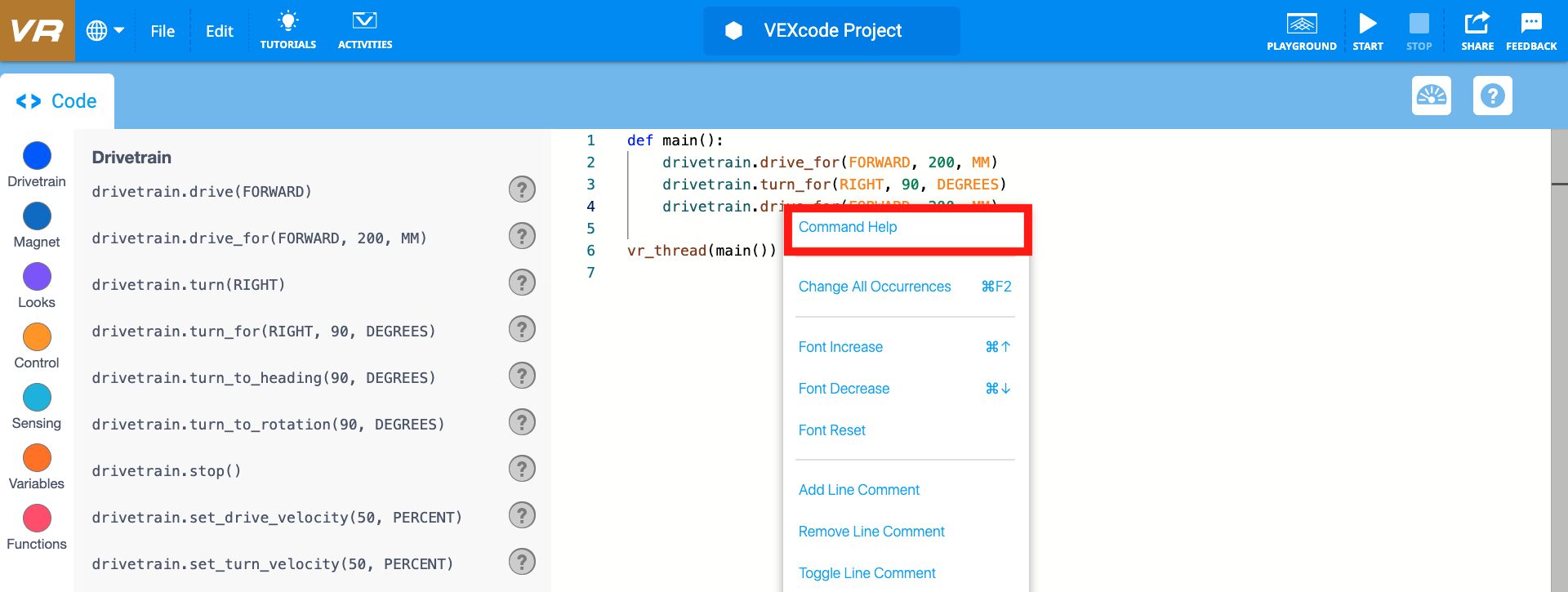Image resolution: width=1568 pixels, height=592 pixels.
Task: Open help for drivetrain.stop() command
Action: tap(522, 469)
